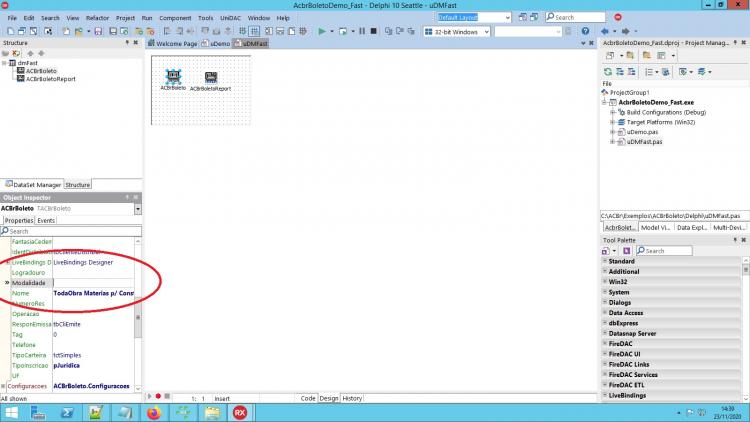Expand the uDemo.pas tree node
This screenshot has height=422, width=750.
point(612,132)
